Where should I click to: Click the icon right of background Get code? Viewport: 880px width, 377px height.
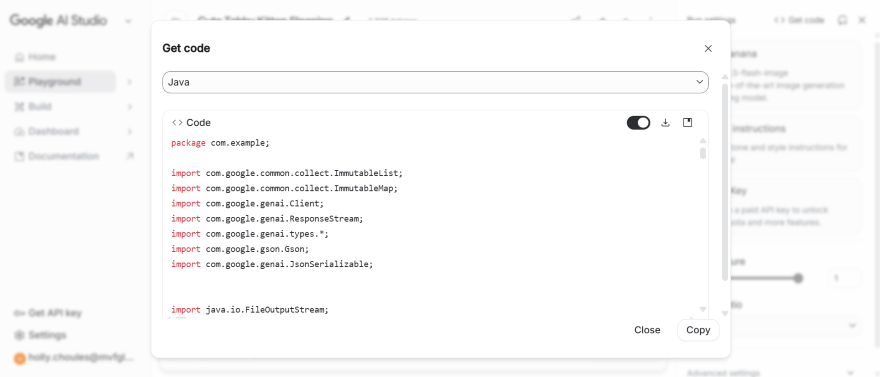[842, 20]
